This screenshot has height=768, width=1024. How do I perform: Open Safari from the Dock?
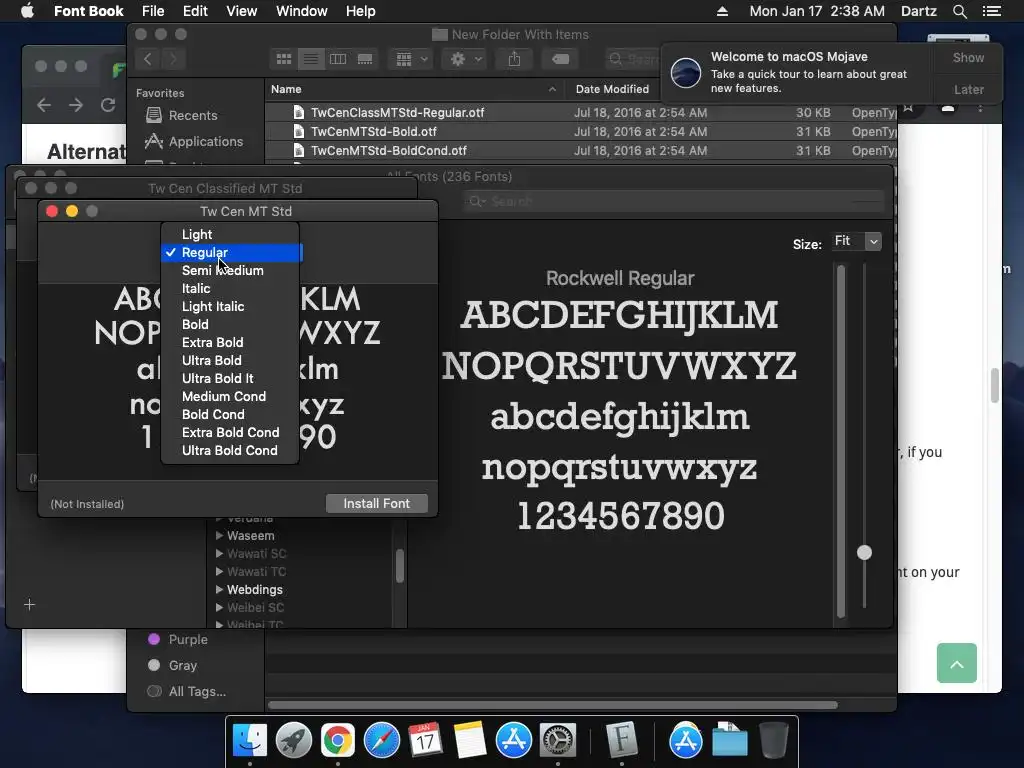[x=381, y=741]
